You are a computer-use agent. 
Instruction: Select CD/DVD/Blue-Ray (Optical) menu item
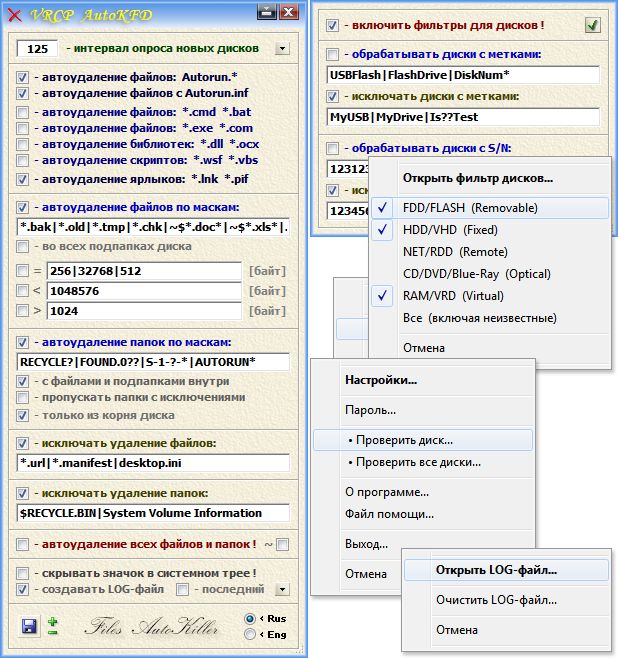pos(490,274)
